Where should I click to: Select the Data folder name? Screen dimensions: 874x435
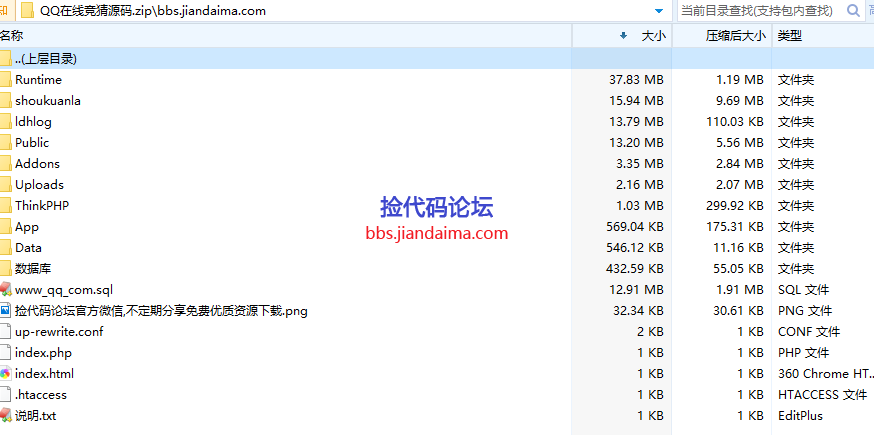point(28,248)
